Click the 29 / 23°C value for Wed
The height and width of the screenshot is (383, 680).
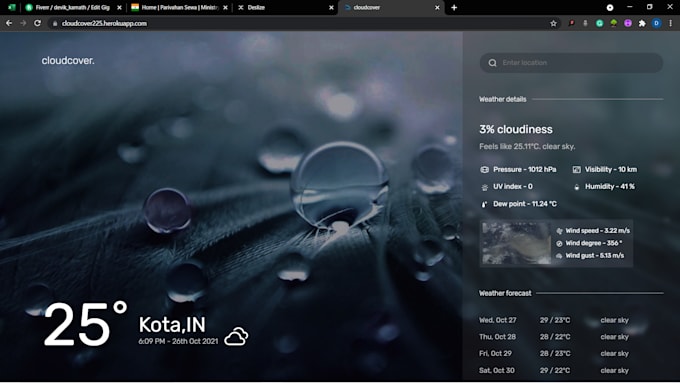555,320
